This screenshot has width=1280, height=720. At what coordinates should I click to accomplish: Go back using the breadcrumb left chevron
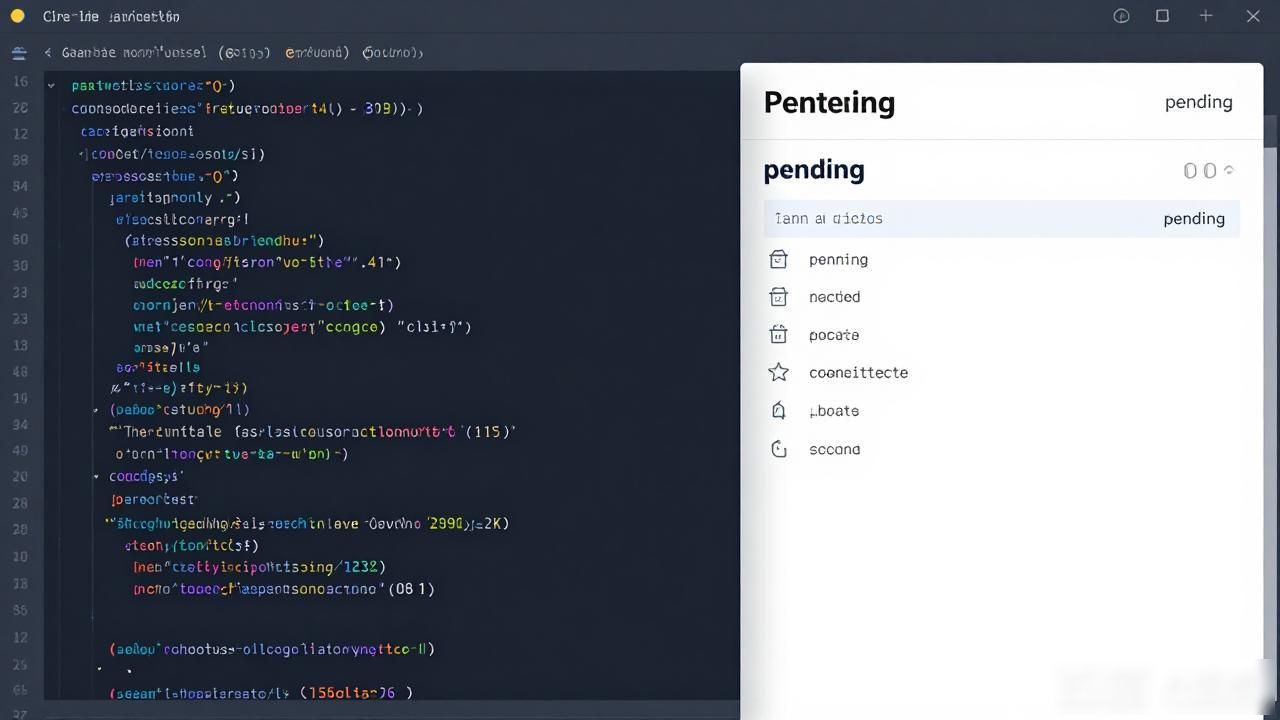point(48,53)
